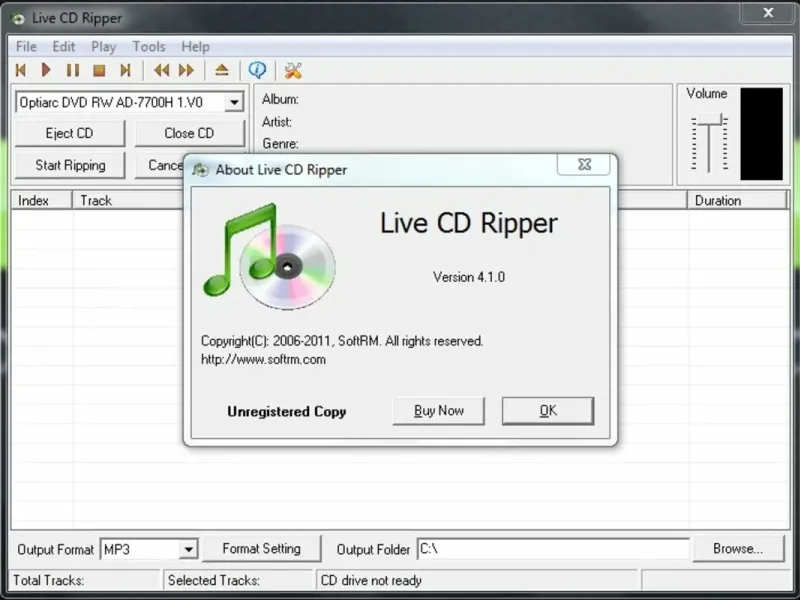
Task: Click the 'Version 4.1.0' text
Action: 469,277
